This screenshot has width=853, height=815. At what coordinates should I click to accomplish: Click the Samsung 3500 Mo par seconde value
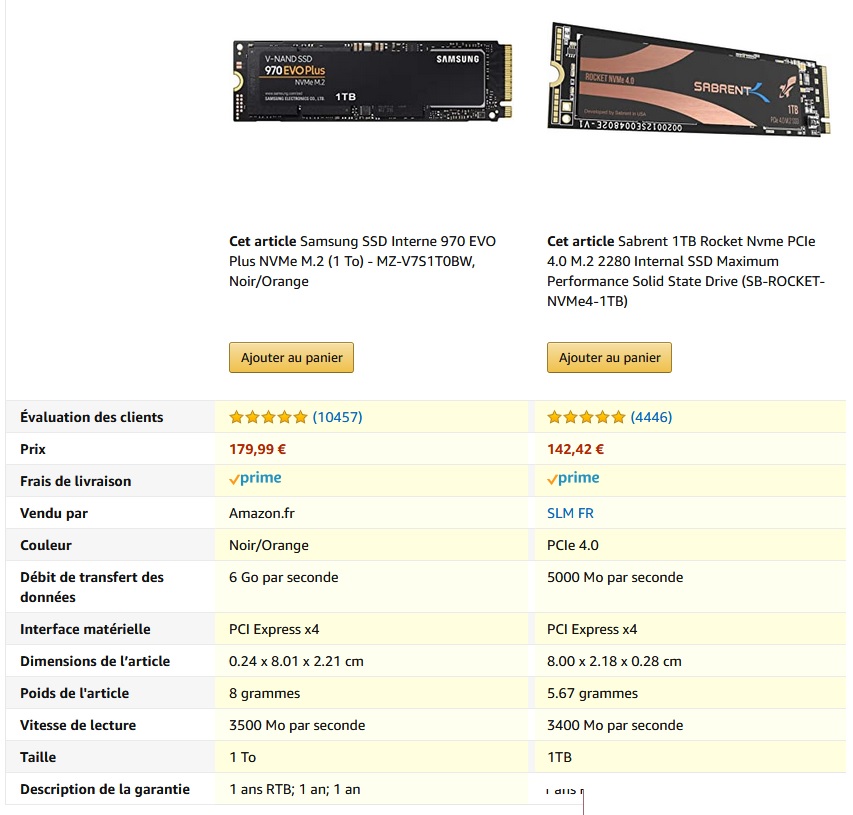297,725
